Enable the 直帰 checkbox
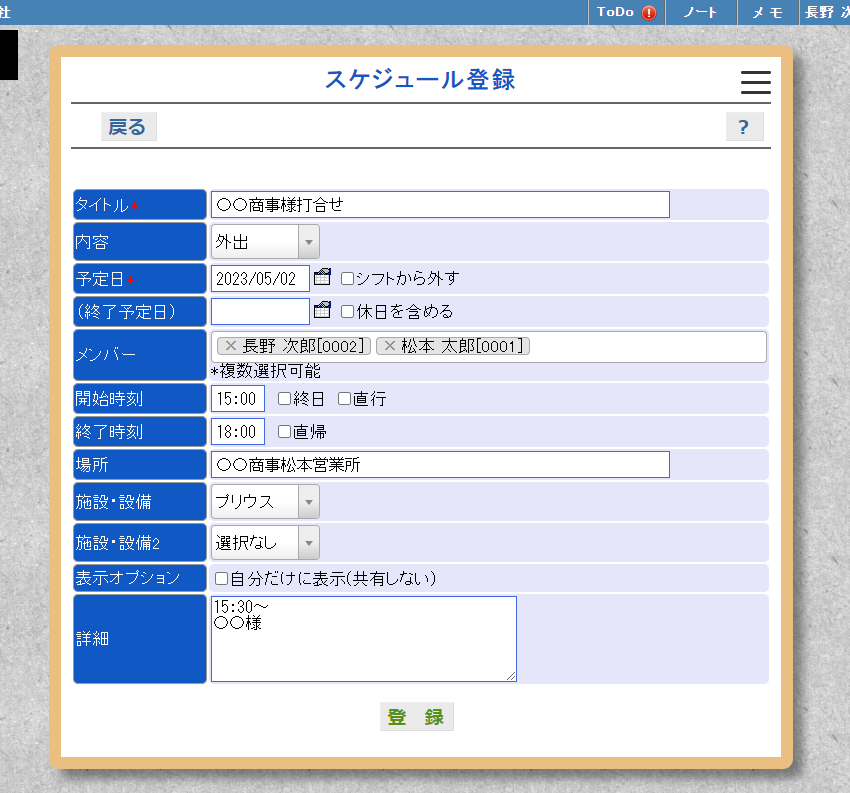The width and height of the screenshot is (850, 793). 284,431
